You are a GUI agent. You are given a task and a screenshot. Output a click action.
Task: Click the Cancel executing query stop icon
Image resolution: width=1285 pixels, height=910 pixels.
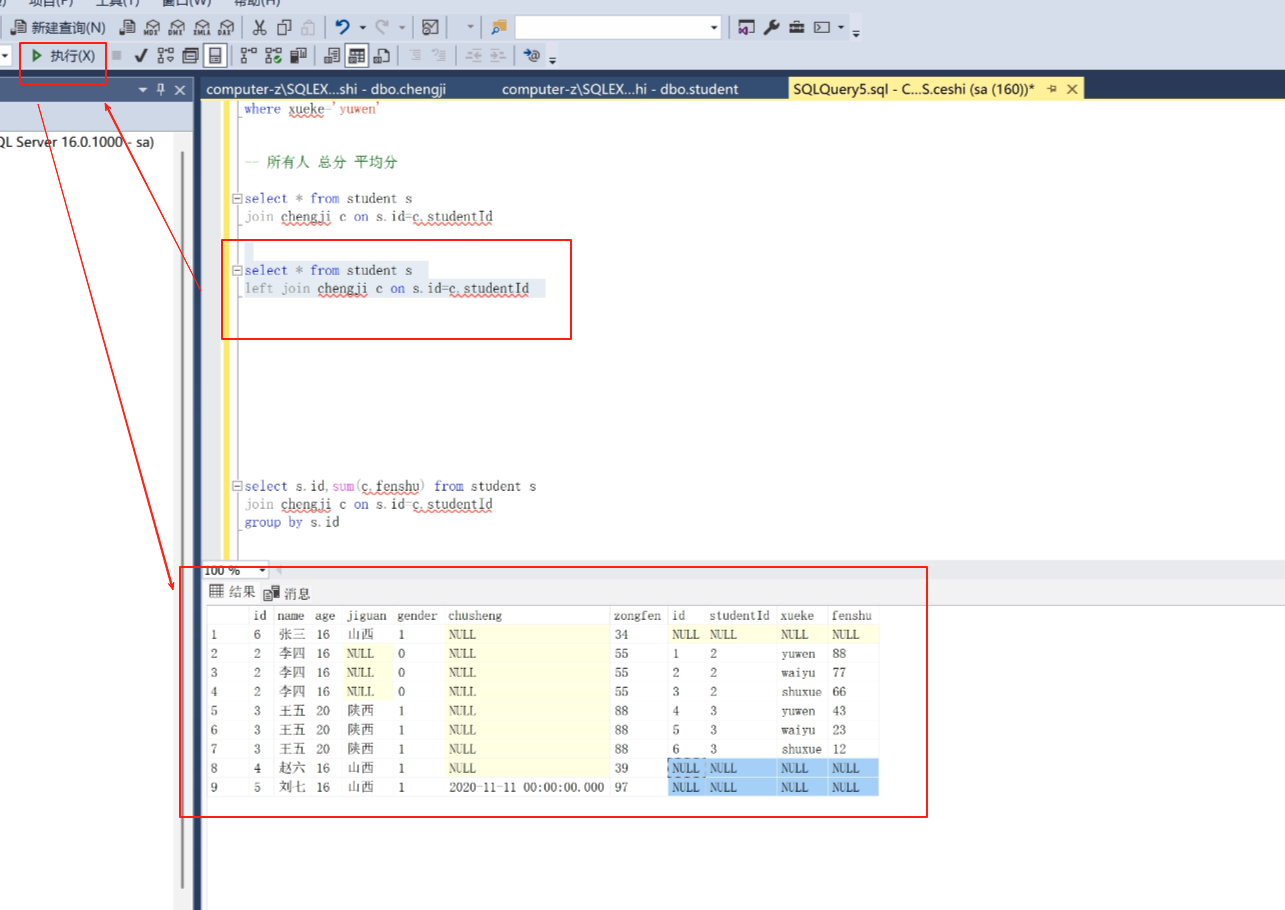coord(117,56)
